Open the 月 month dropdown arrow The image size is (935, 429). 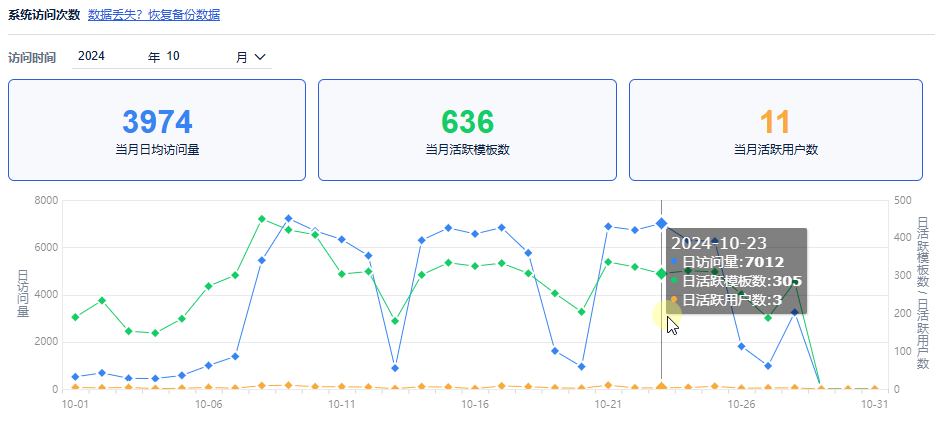tap(260, 57)
